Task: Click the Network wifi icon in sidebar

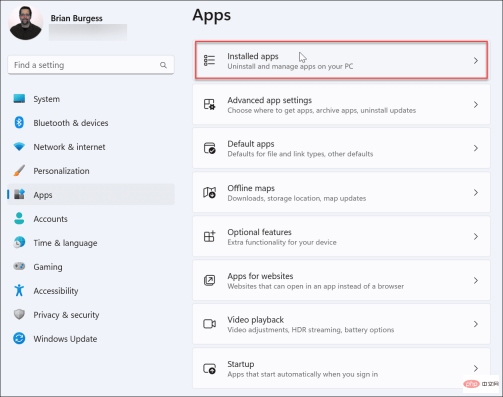Action: click(19, 147)
